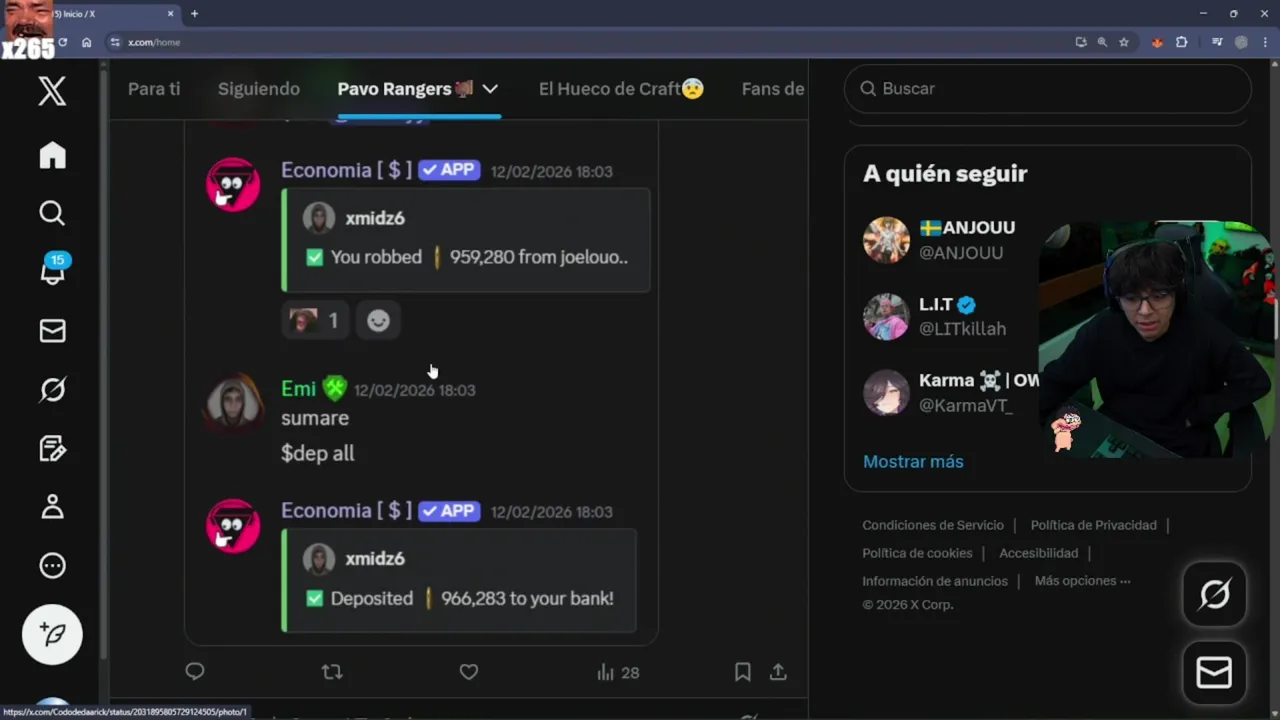This screenshot has height=720, width=1280.
Task: Click L.I.T's avatar thumbnail
Action: click(x=886, y=316)
